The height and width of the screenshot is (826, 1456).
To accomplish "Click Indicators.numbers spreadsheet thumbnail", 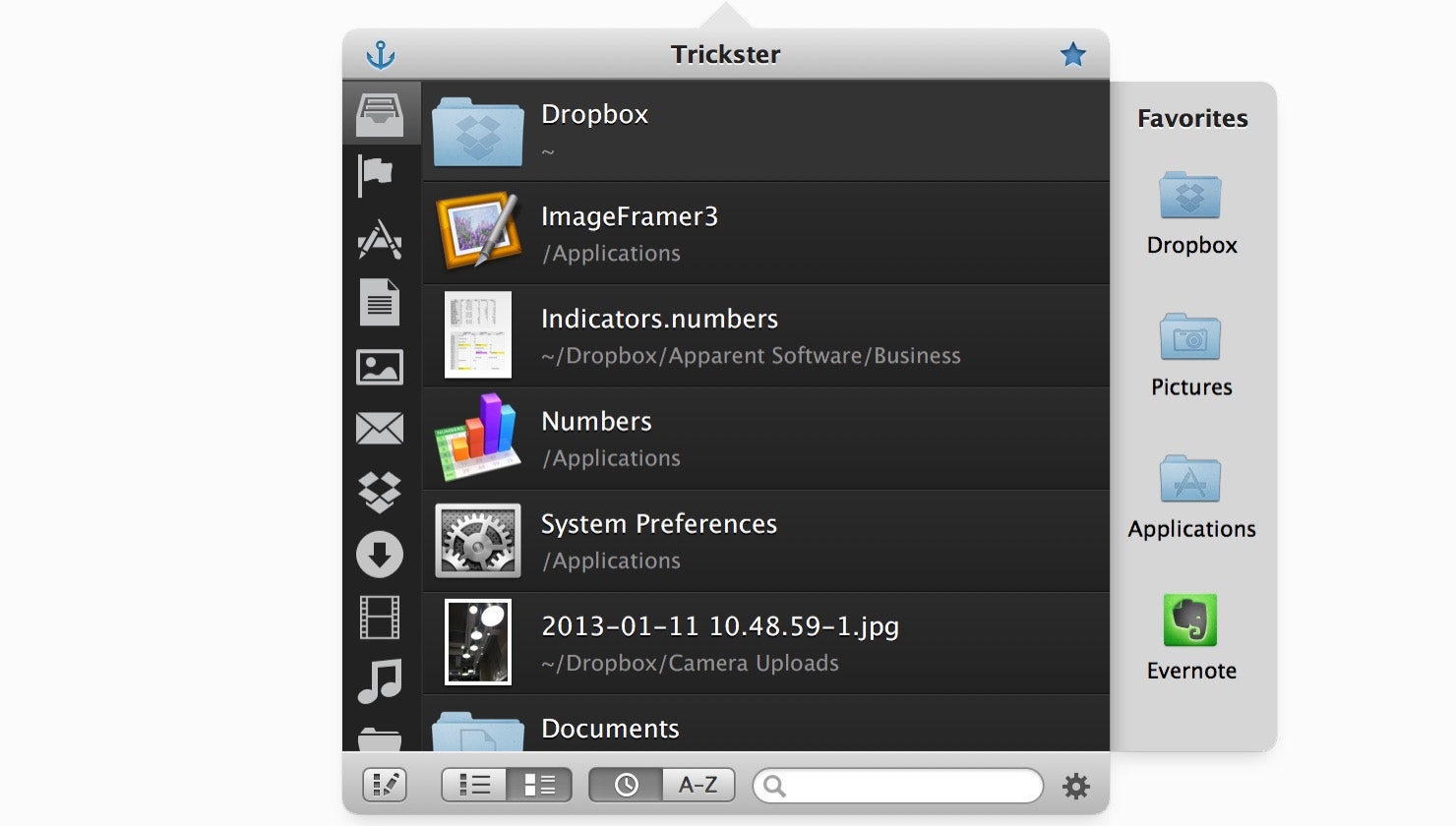I will (478, 334).
